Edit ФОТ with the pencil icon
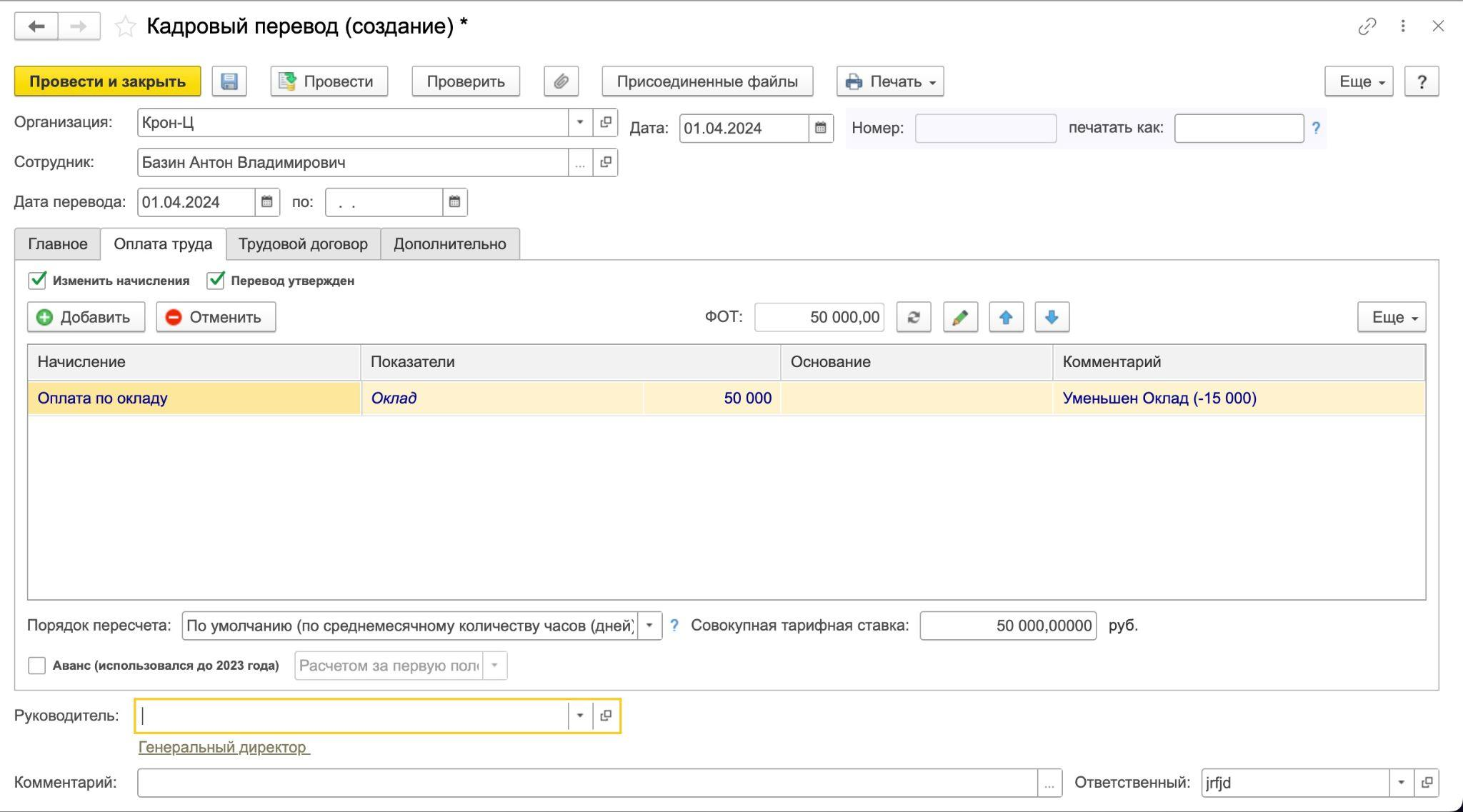Viewport: 1463px width, 812px height. click(960, 317)
